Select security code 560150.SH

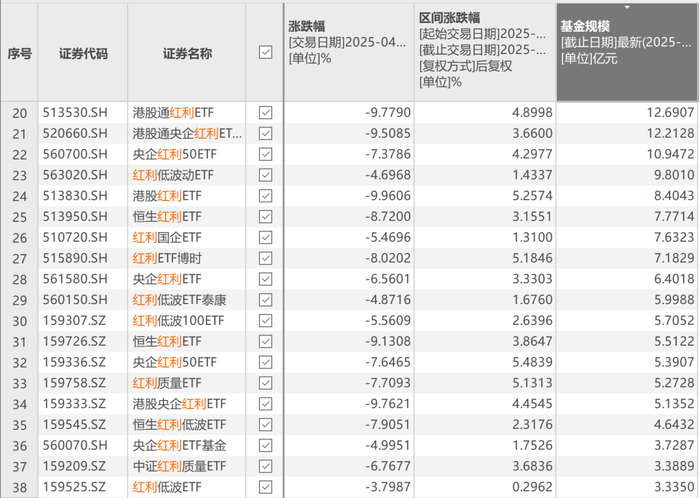tap(75, 300)
